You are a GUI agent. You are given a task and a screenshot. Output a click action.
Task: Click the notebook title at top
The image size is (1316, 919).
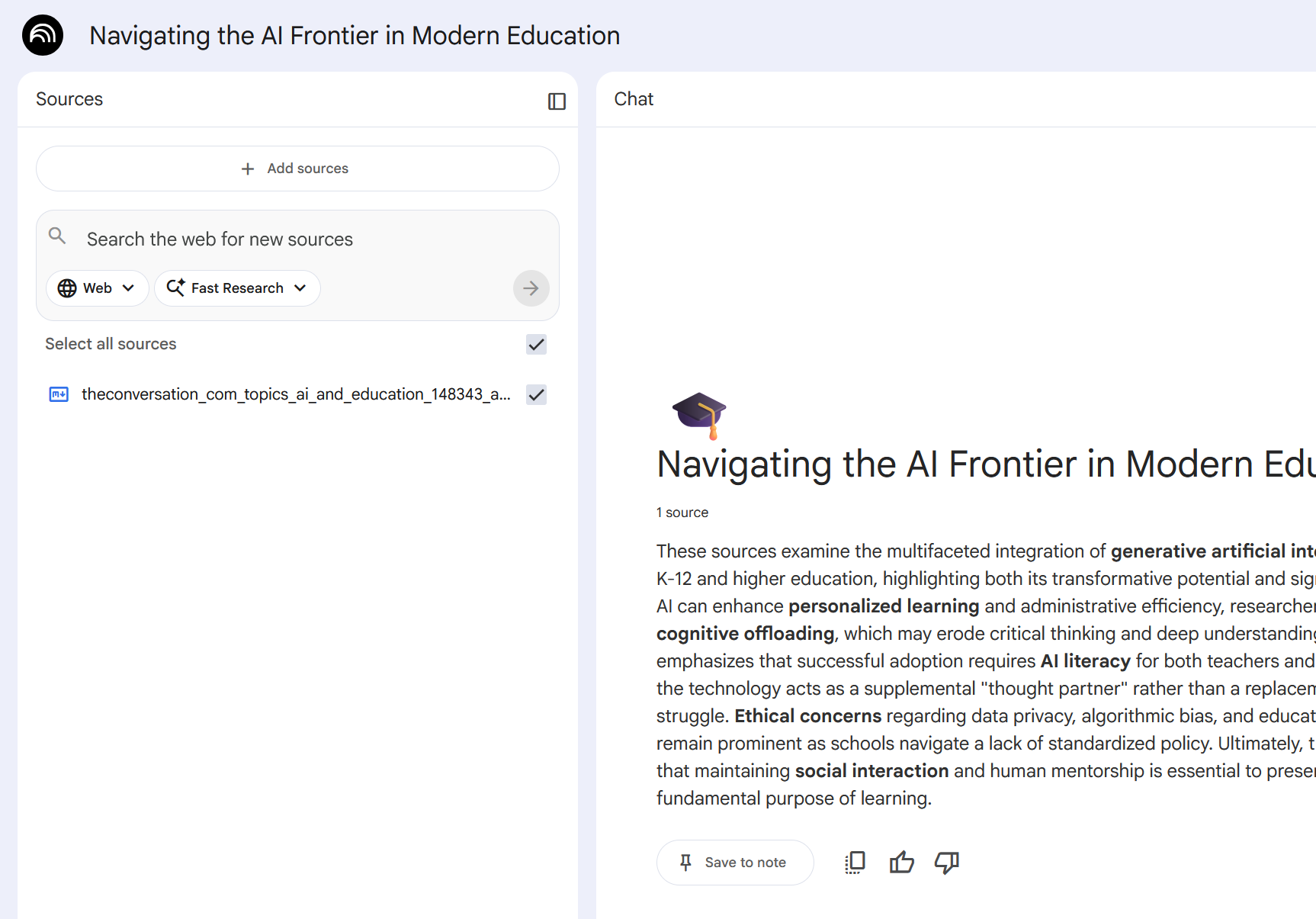[x=355, y=36]
